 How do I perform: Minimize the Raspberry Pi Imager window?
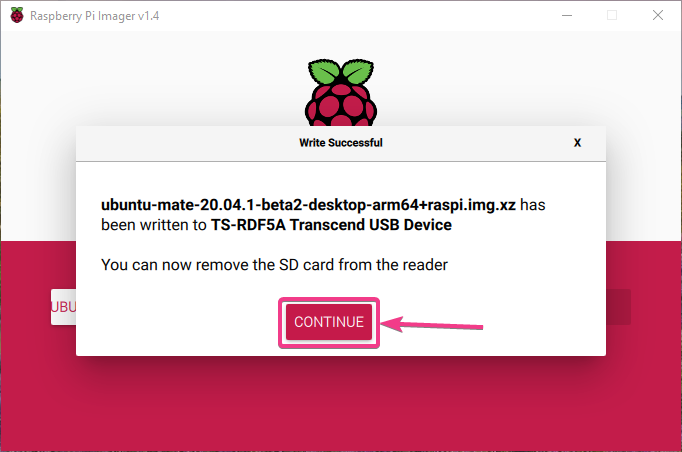567,15
